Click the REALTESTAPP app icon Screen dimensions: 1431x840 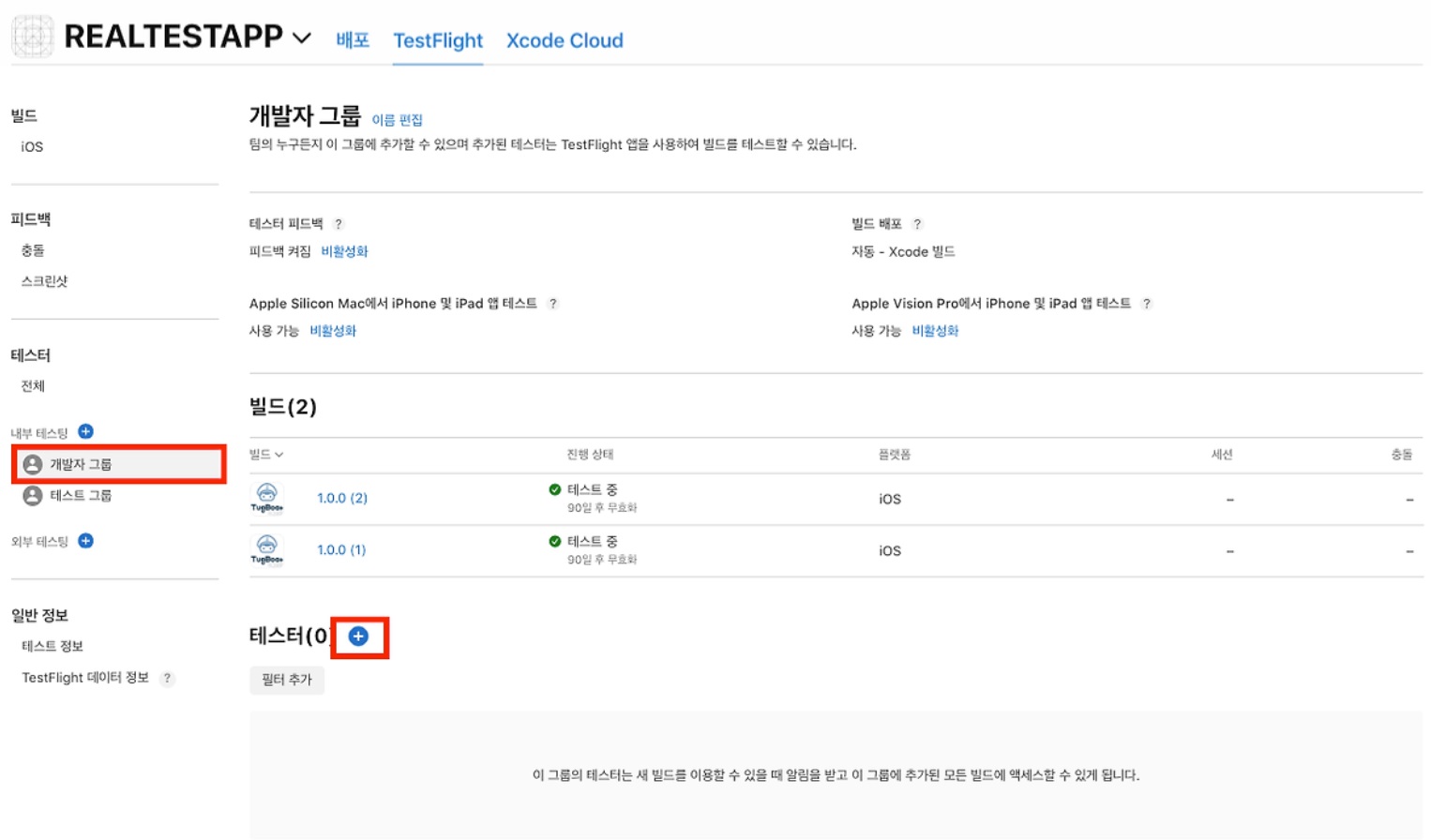[33, 37]
